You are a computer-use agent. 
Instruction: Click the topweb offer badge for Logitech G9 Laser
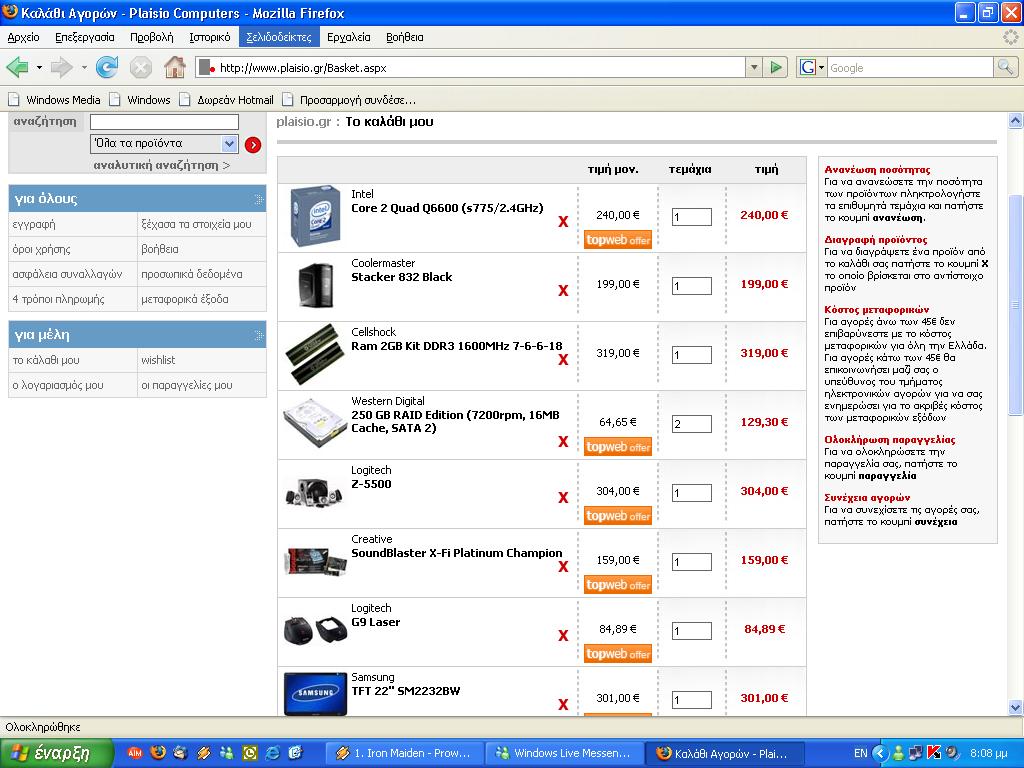pos(618,654)
